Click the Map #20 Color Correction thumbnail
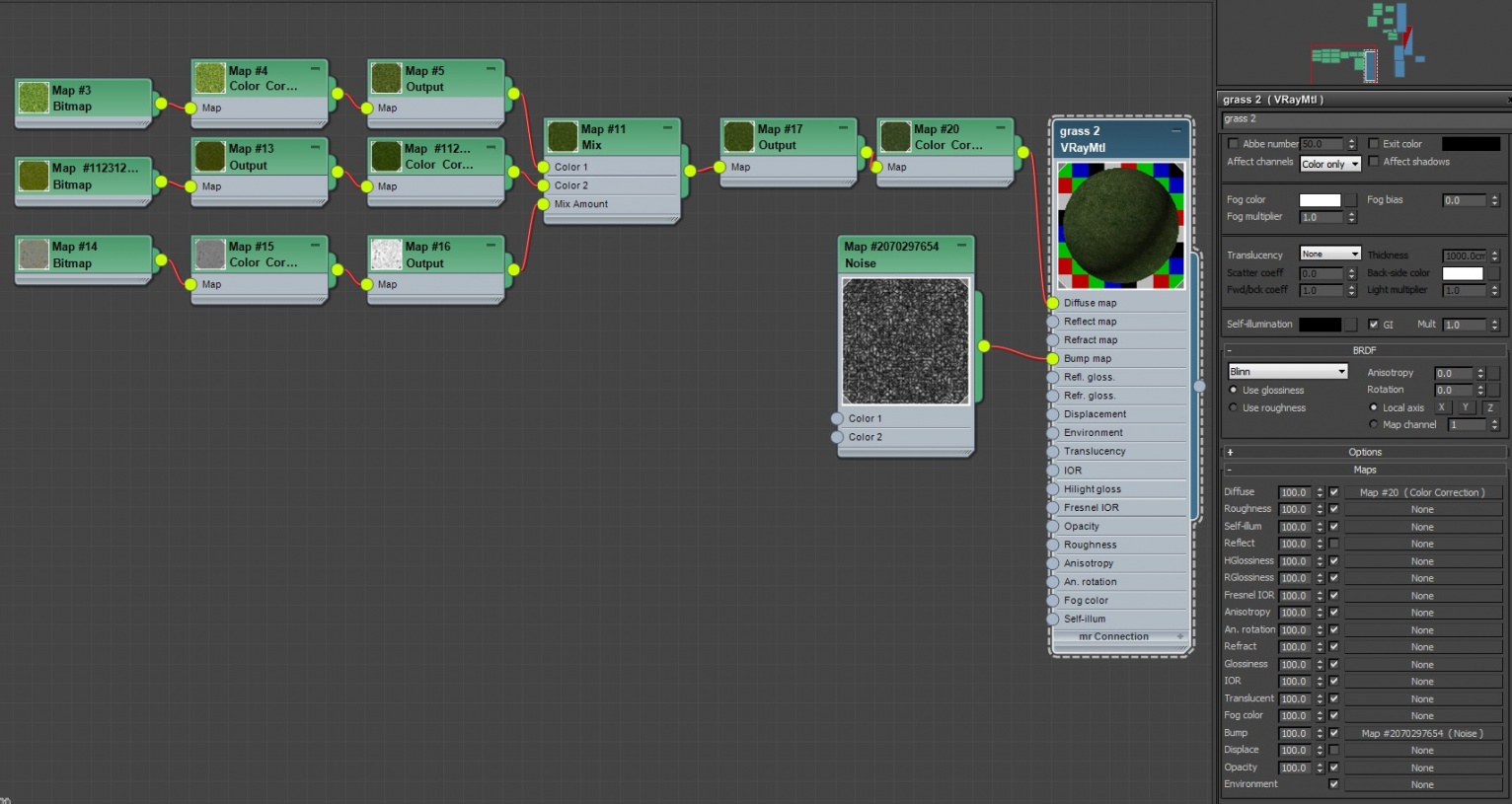This screenshot has height=804, width=1512. [x=895, y=136]
